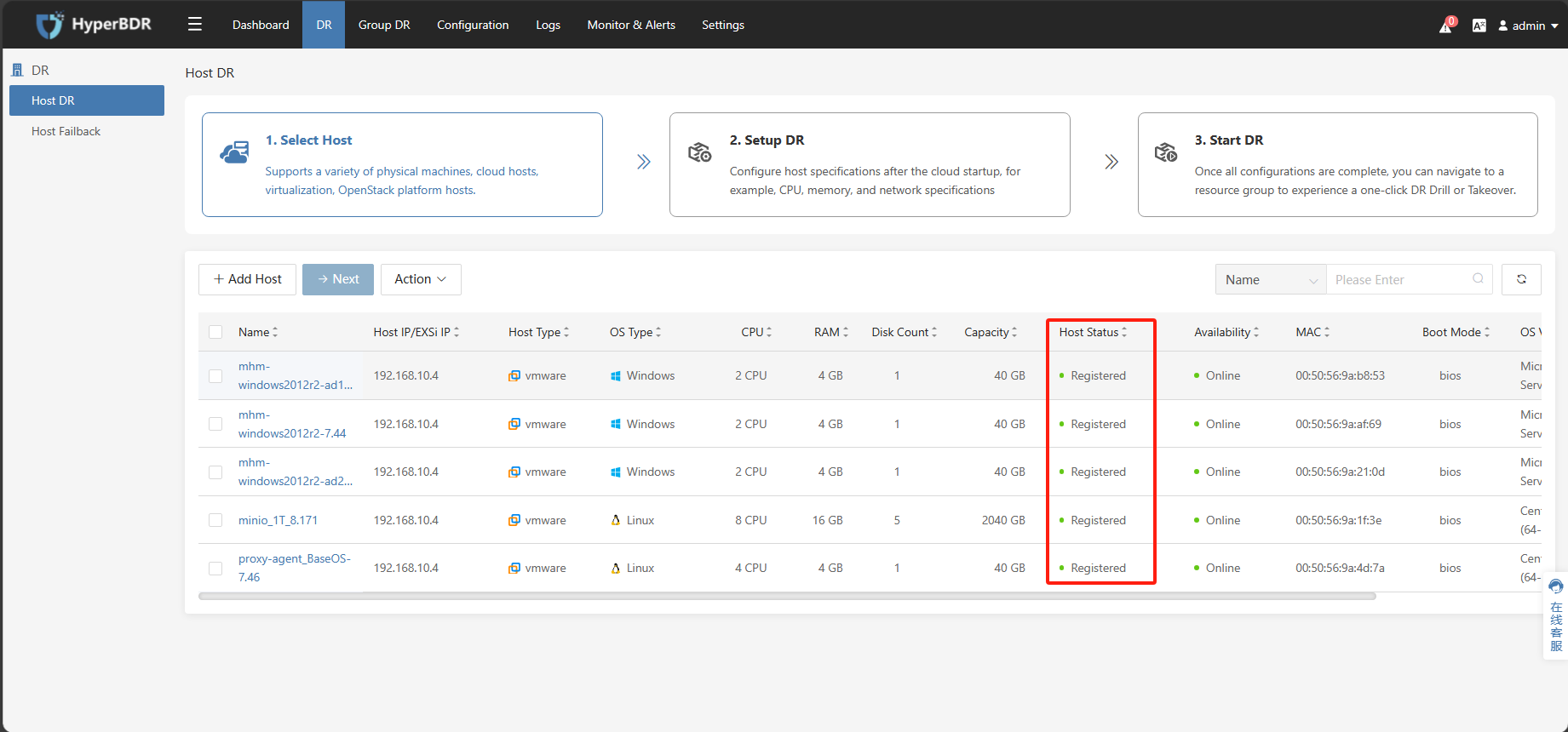Open the mhm-windows2012r2-7.44 host link
The height and width of the screenshot is (732, 1568).
pyautogui.click(x=292, y=424)
